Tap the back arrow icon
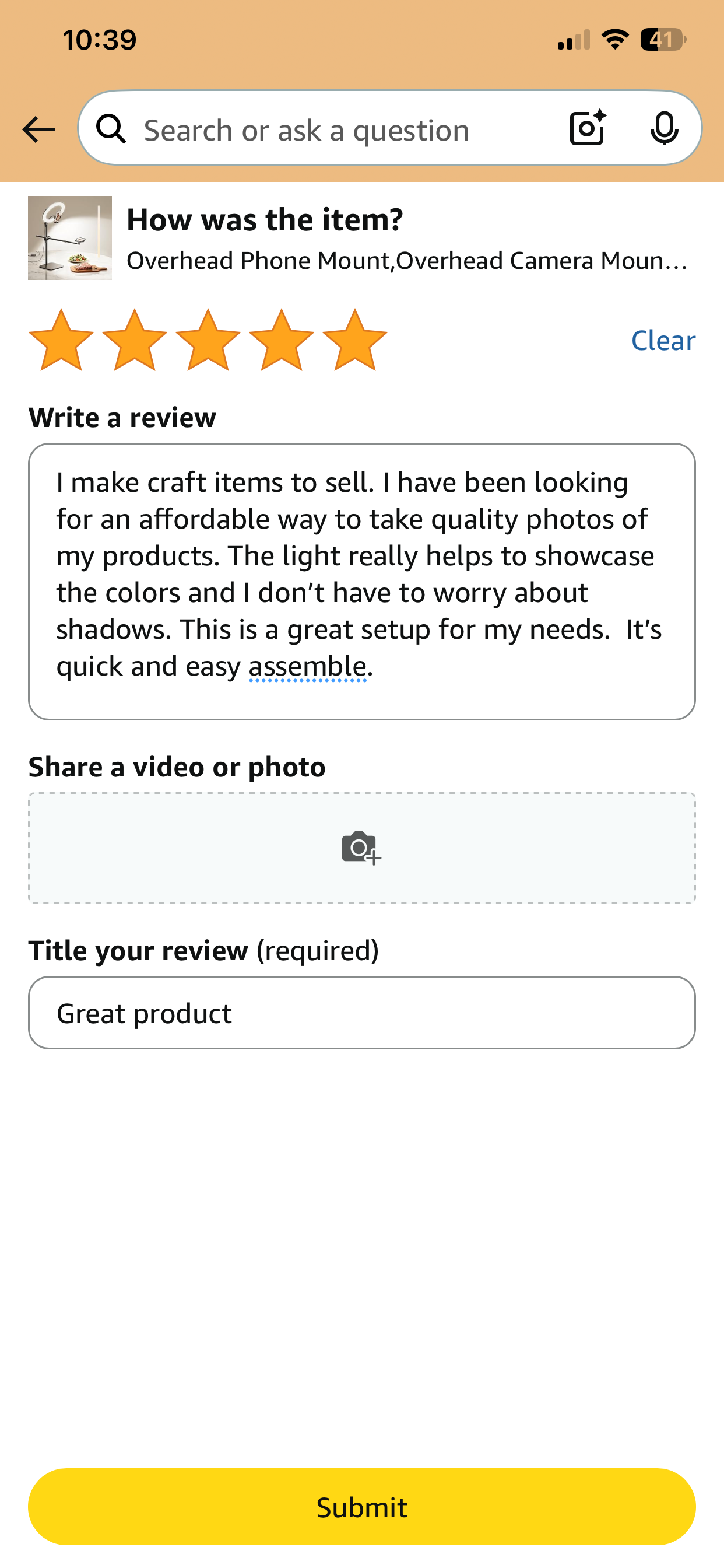The height and width of the screenshot is (1568, 724). pos(38,129)
